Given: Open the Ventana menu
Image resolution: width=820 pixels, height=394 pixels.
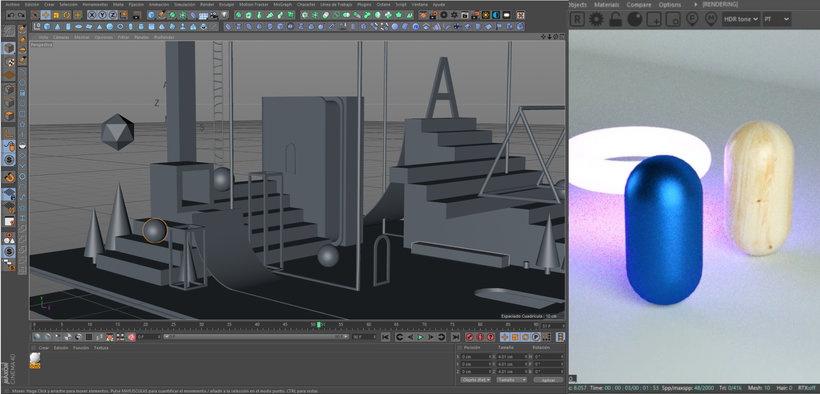Looking at the screenshot, I should [419, 4].
